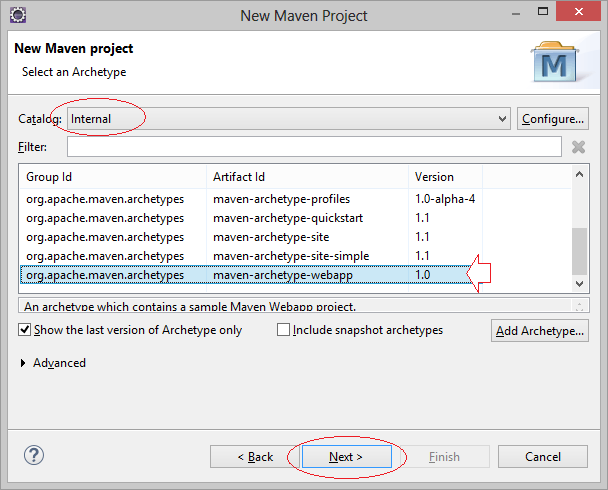Go to previous page with Back button
Viewport: 608px width, 490px height.
tap(255, 457)
